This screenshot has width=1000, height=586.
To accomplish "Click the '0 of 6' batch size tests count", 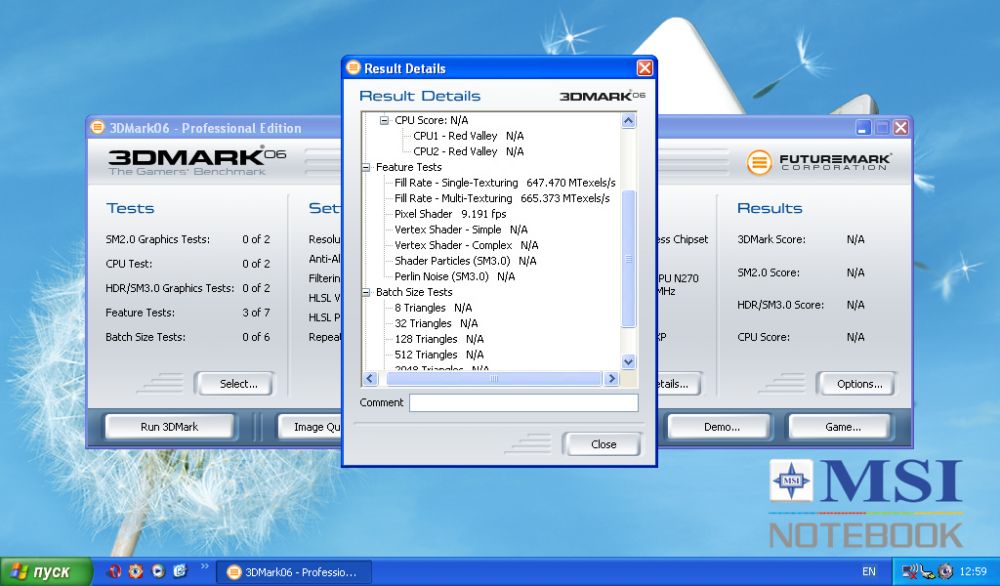I will [256, 337].
